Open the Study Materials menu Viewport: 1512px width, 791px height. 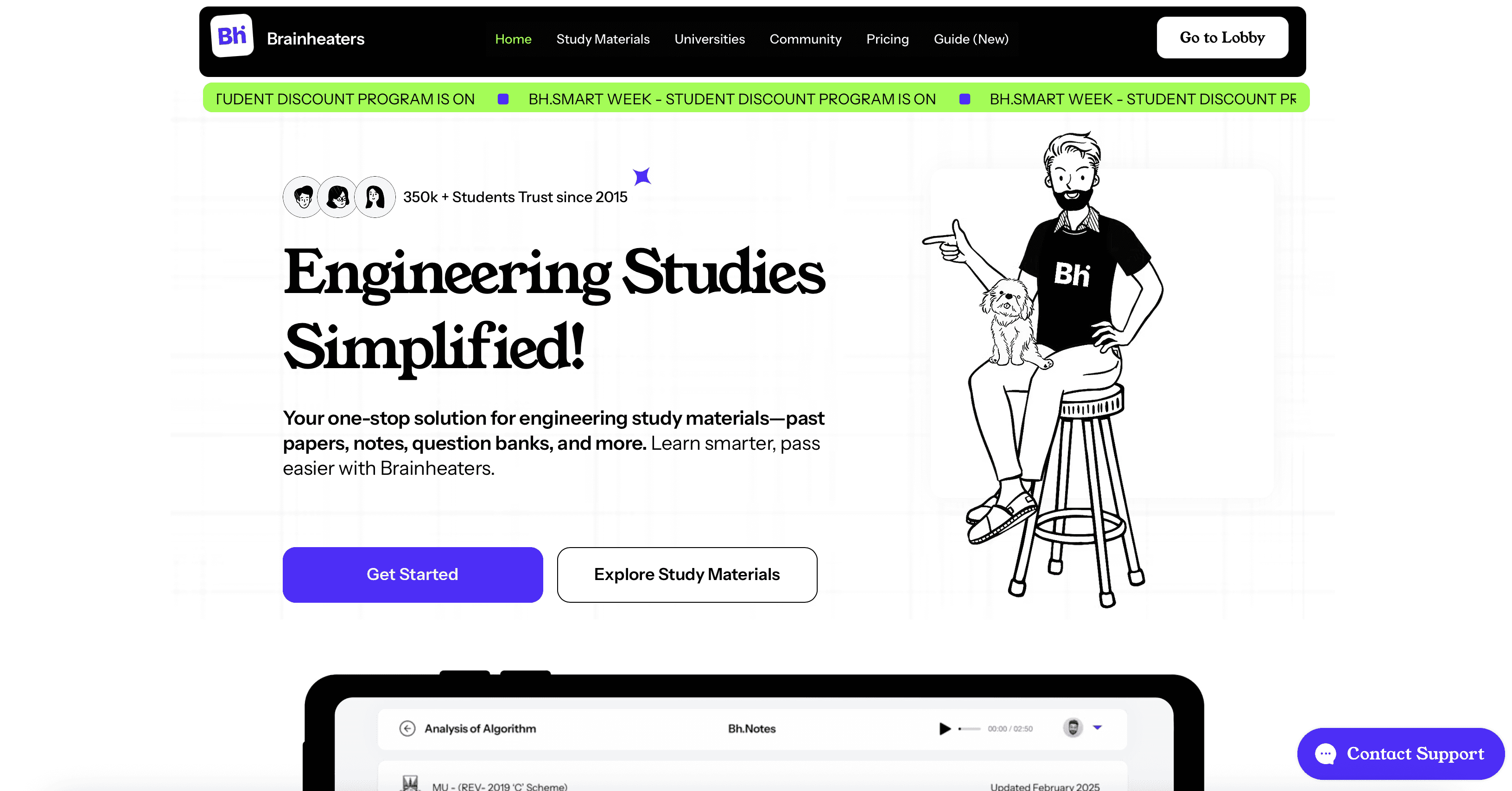tap(603, 39)
